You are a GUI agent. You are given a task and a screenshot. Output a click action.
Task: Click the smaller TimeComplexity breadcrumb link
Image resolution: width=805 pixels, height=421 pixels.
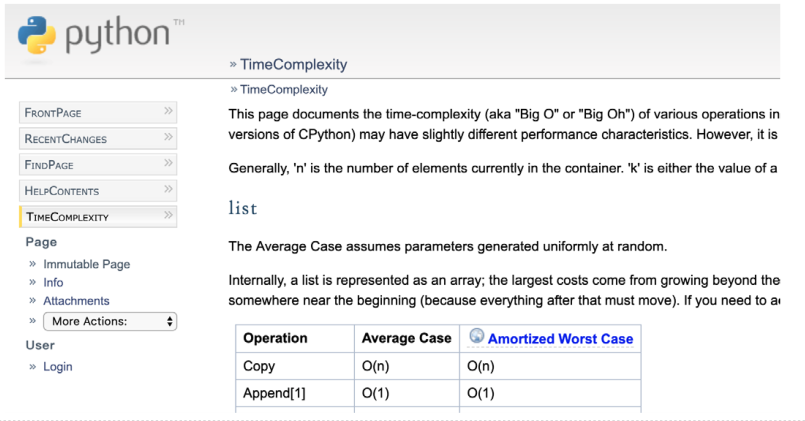click(283, 89)
